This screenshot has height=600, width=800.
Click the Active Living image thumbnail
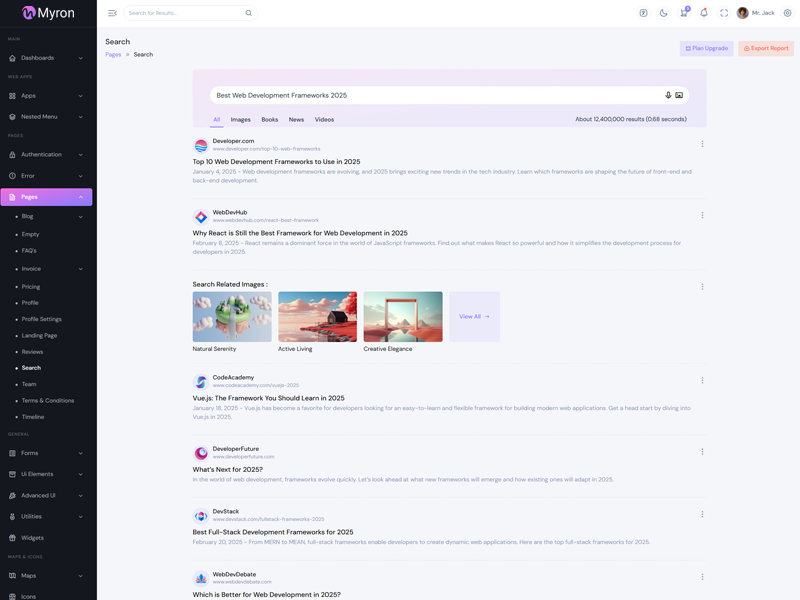click(317, 317)
